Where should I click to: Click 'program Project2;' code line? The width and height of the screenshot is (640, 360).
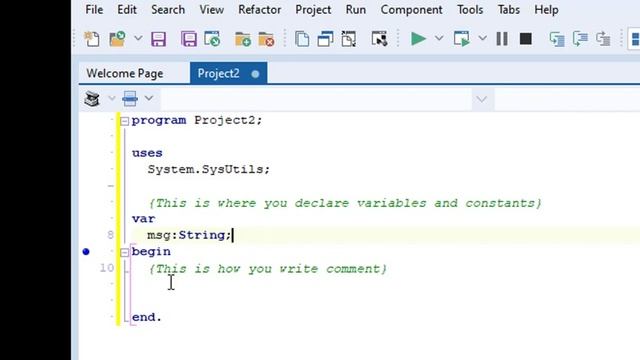[x=197, y=120]
